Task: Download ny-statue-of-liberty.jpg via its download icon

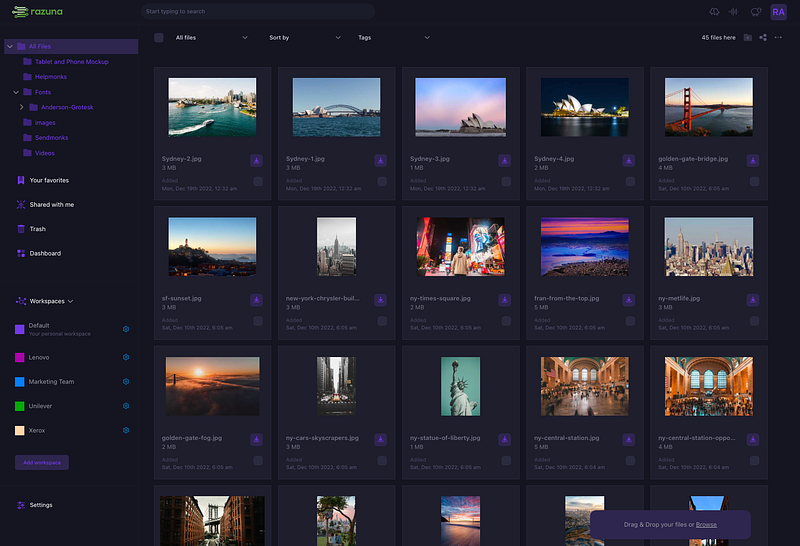Action: pyautogui.click(x=505, y=439)
